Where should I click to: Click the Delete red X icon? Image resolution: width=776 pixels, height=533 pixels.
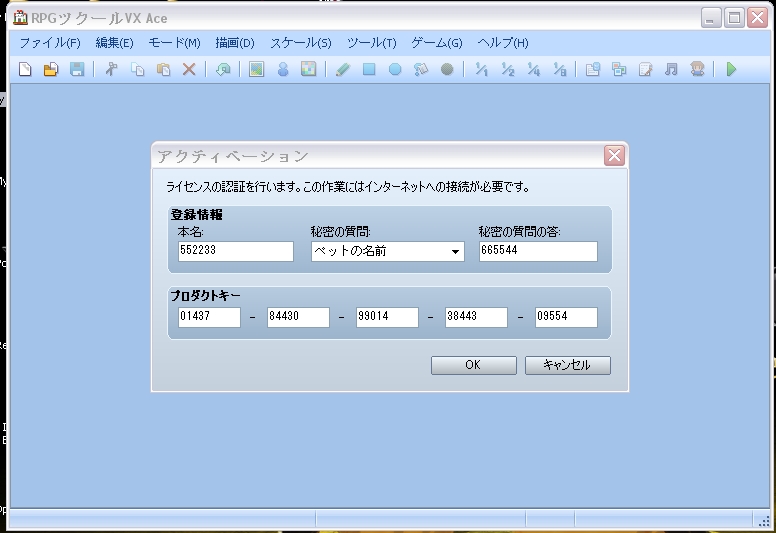pos(189,69)
